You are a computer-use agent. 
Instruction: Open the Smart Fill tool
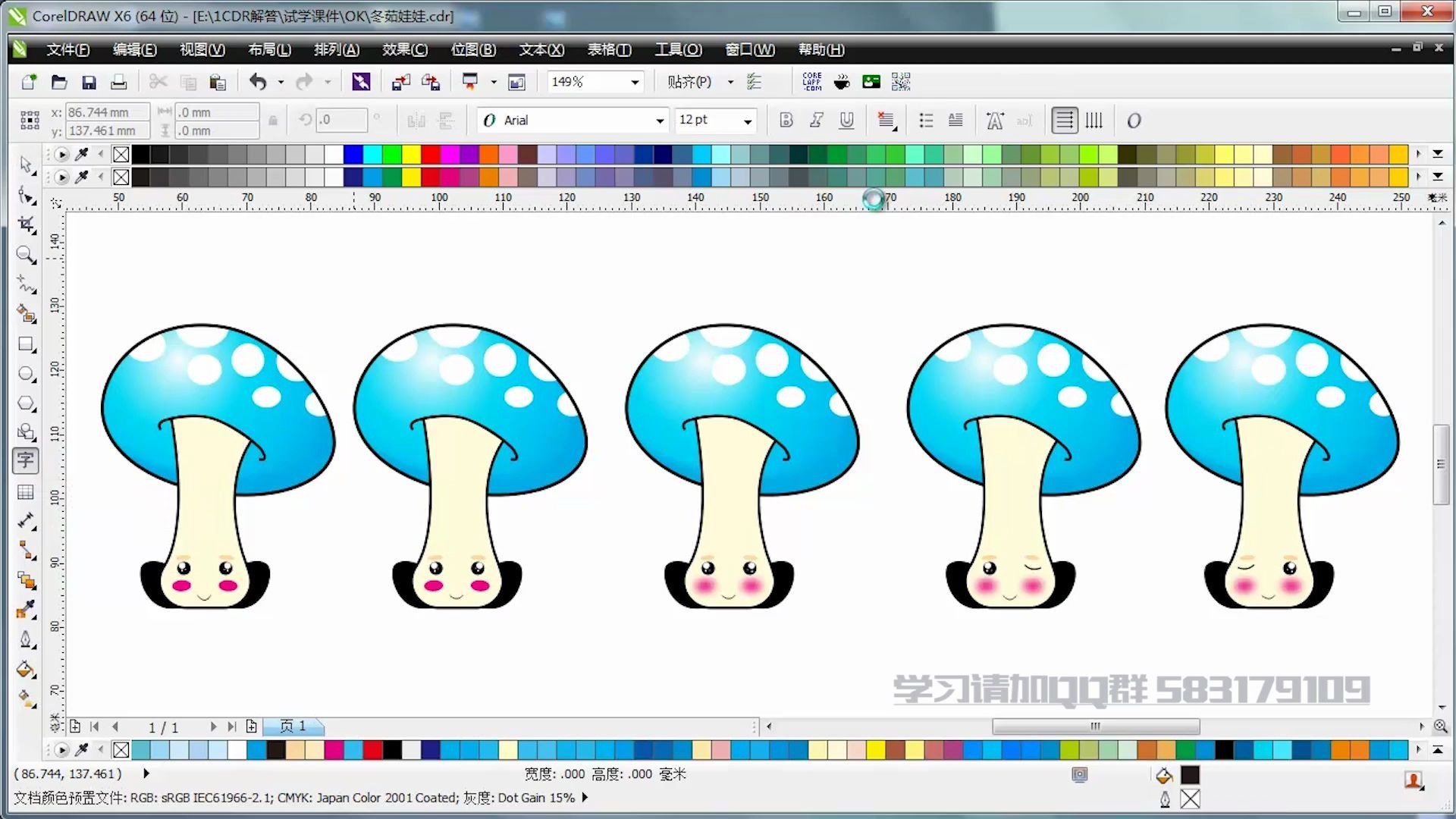[27, 314]
